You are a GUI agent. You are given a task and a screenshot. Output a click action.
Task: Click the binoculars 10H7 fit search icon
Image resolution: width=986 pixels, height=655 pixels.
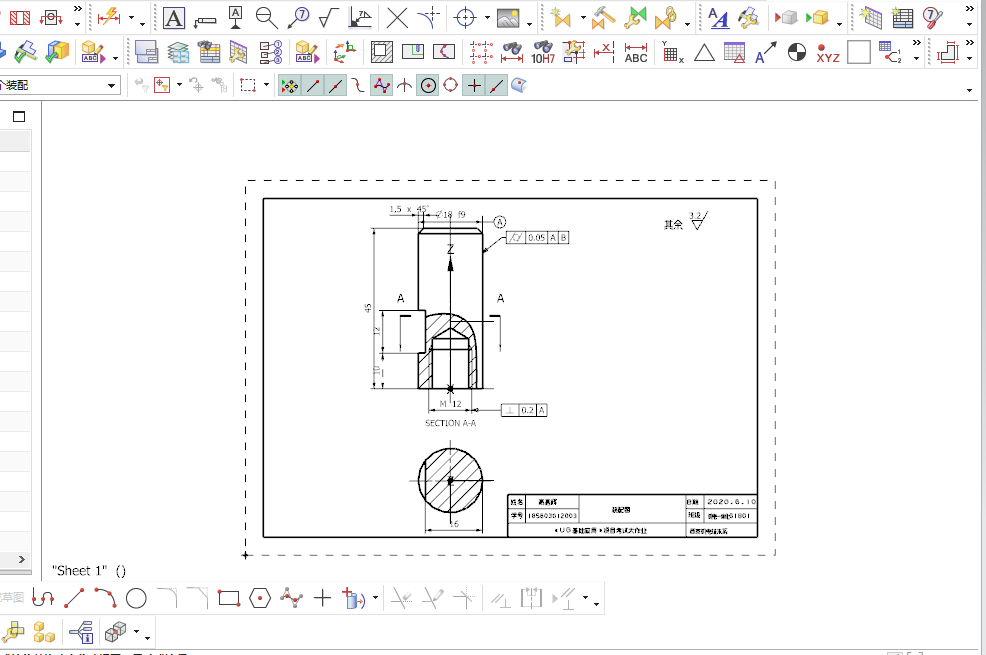543,52
